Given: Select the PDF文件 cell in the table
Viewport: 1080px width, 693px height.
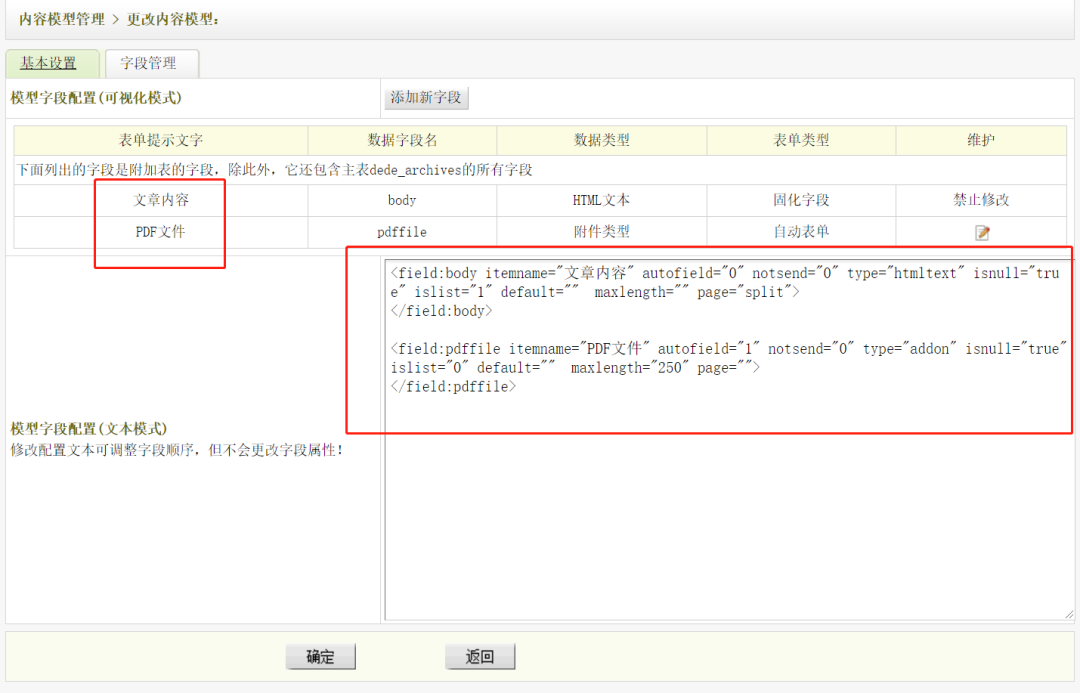Looking at the screenshot, I should [161, 232].
